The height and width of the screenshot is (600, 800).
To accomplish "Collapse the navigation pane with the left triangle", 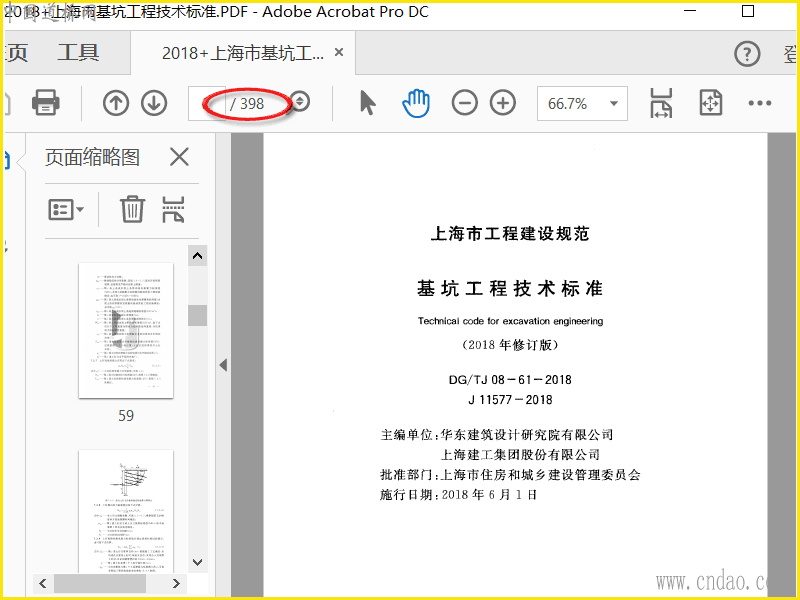I will tap(223, 365).
